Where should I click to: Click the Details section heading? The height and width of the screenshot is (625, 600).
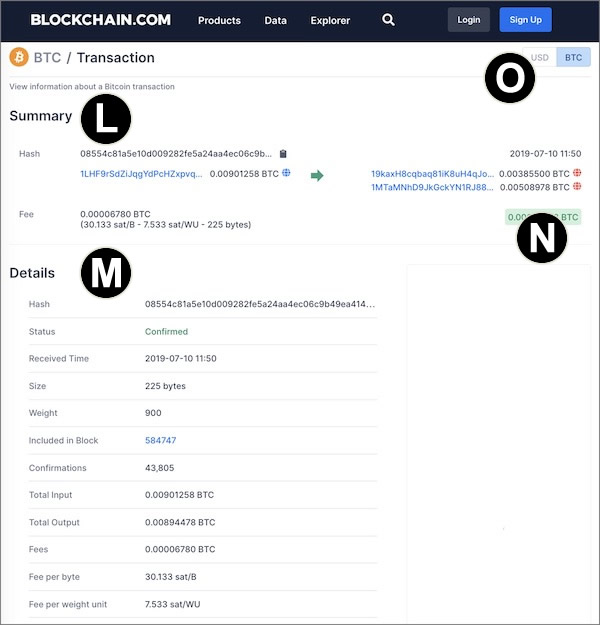pyautogui.click(x=32, y=273)
